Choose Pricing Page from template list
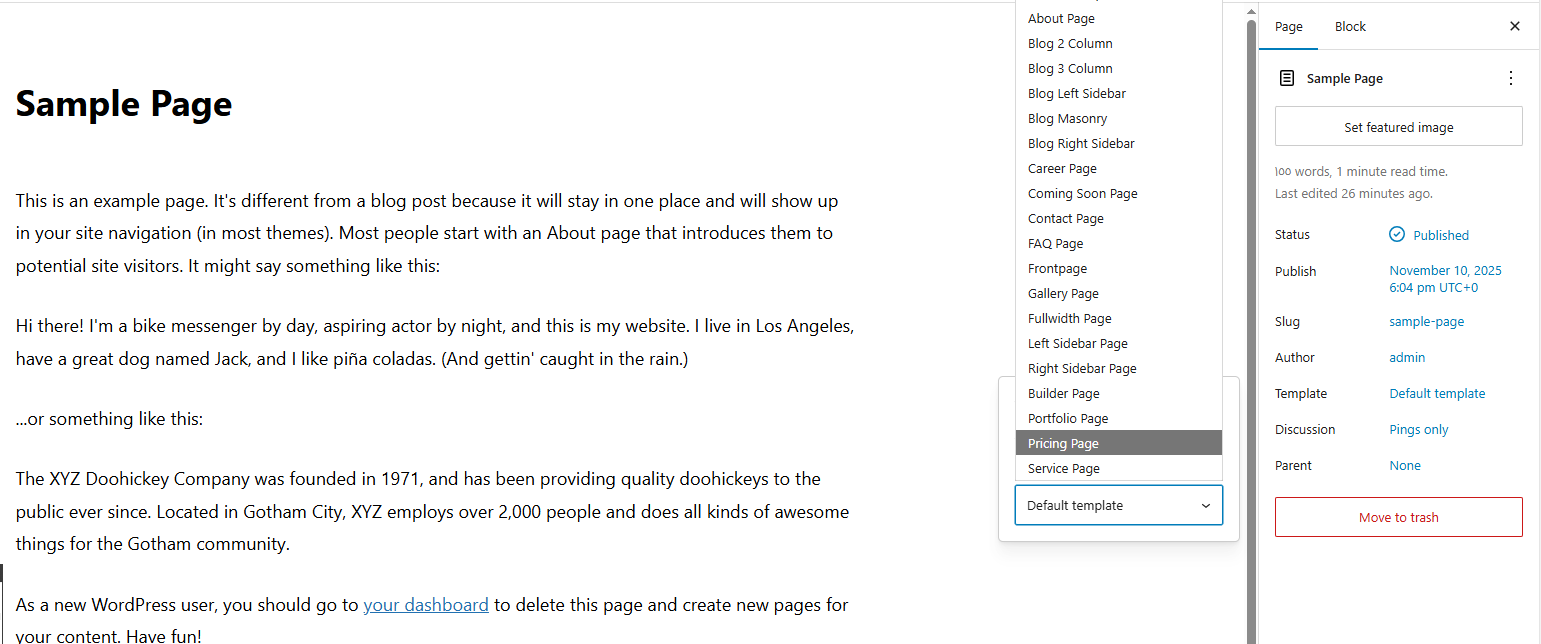Image resolution: width=1541 pixels, height=644 pixels. [1063, 443]
